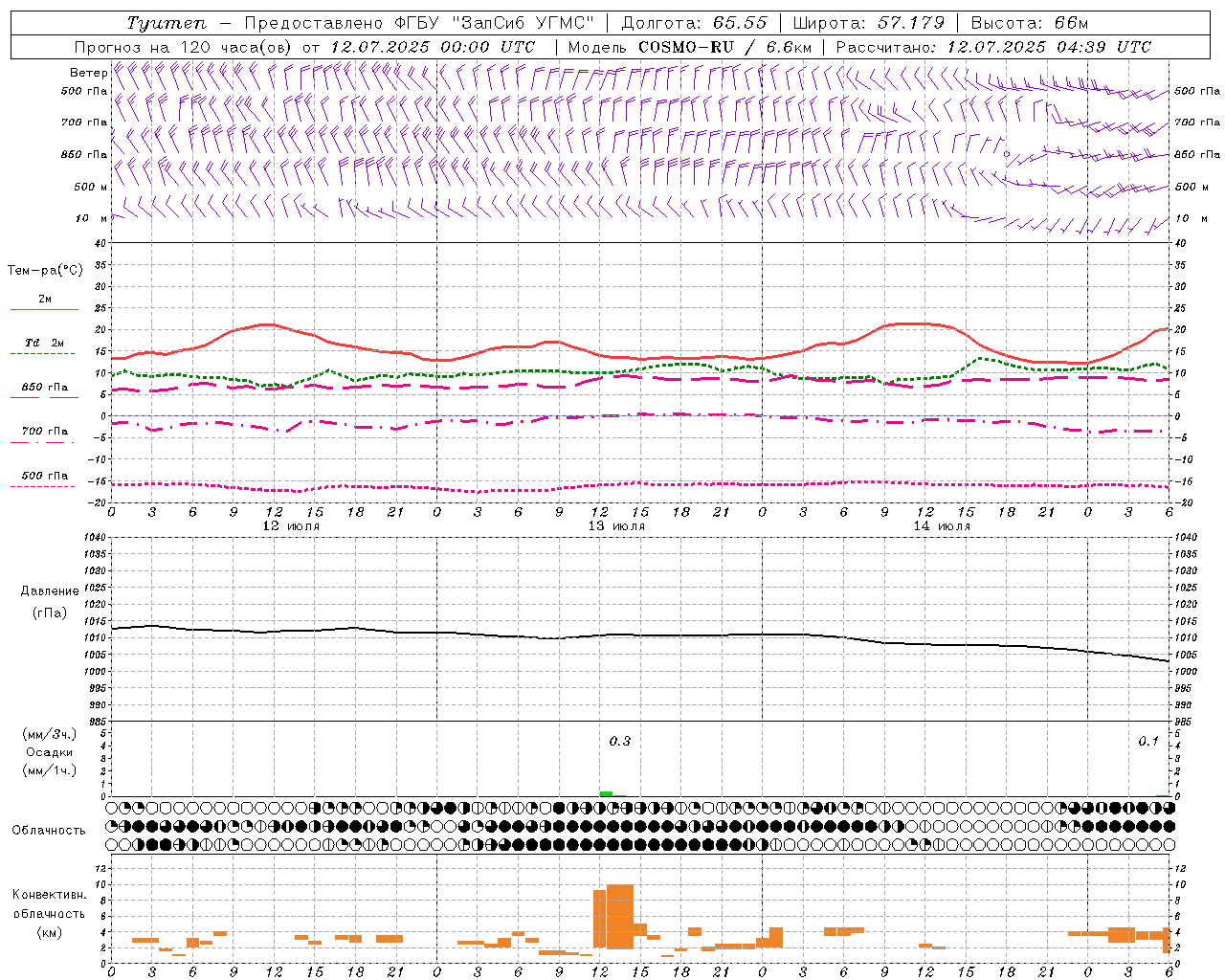The image size is (1225, 980).
Task: Click the Модель COSMO-RU / 6.6км label
Action: point(690,47)
